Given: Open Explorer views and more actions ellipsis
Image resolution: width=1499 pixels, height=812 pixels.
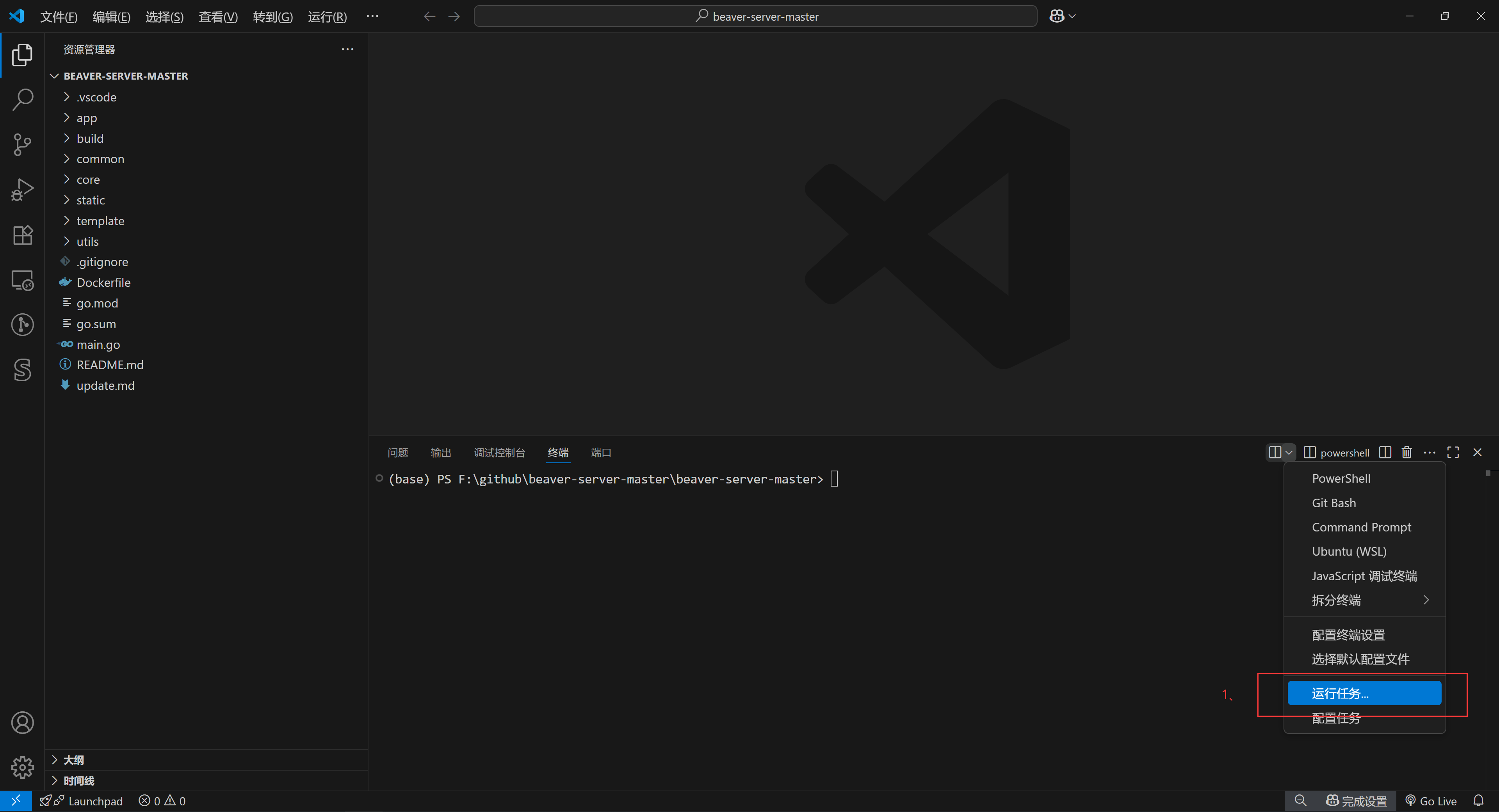Looking at the screenshot, I should coord(347,50).
